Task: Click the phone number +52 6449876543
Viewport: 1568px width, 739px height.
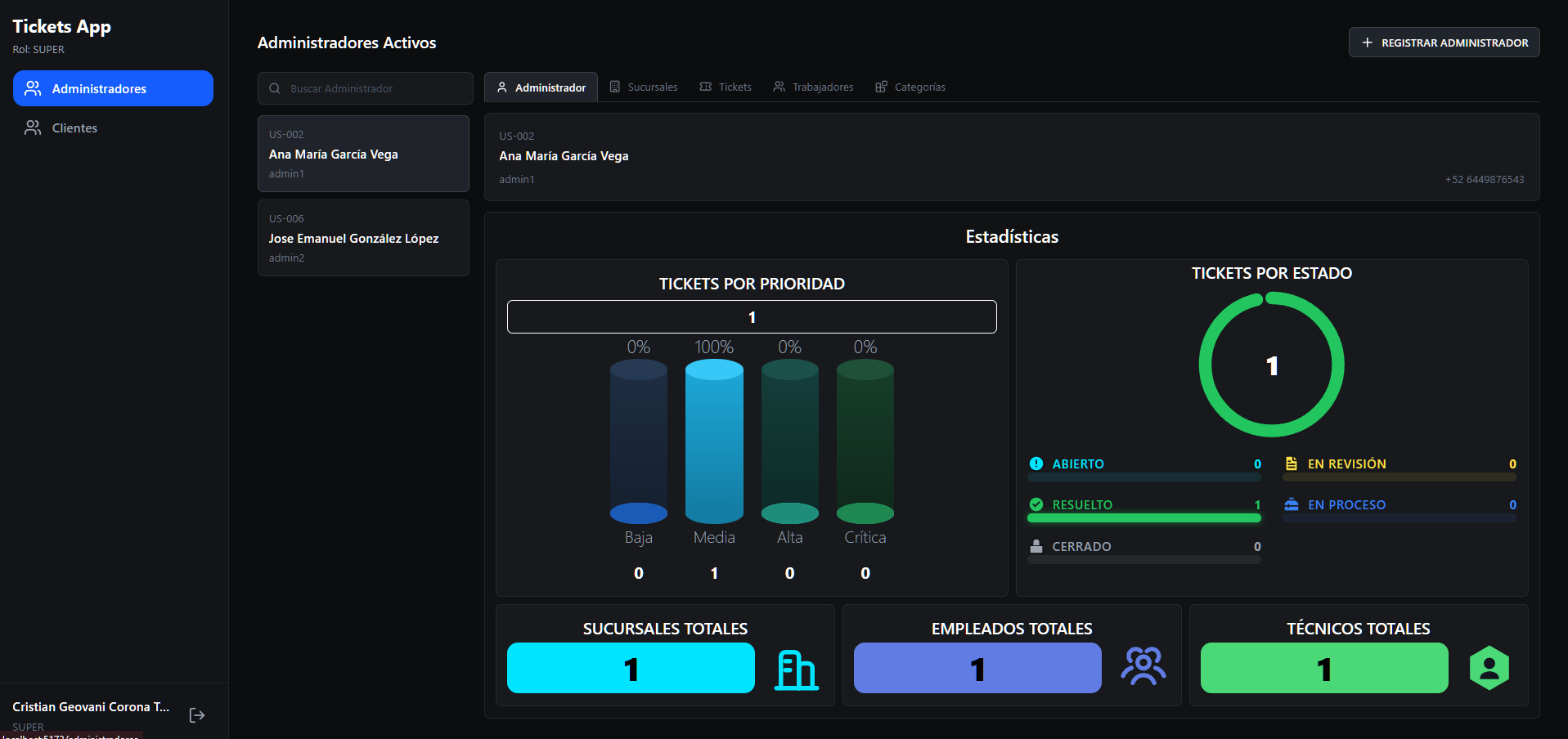Action: [1485, 180]
